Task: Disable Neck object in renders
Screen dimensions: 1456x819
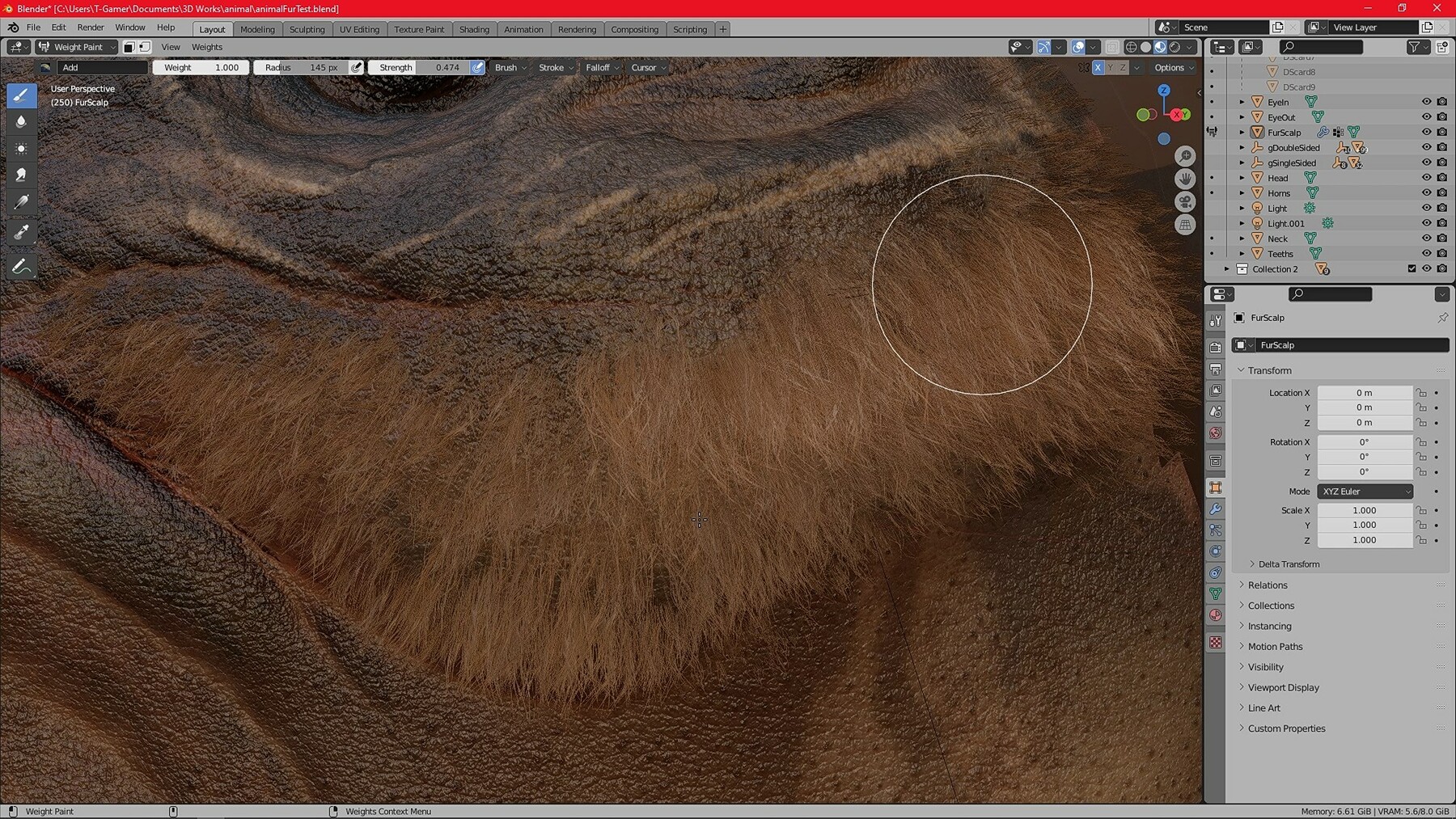Action: point(1441,239)
